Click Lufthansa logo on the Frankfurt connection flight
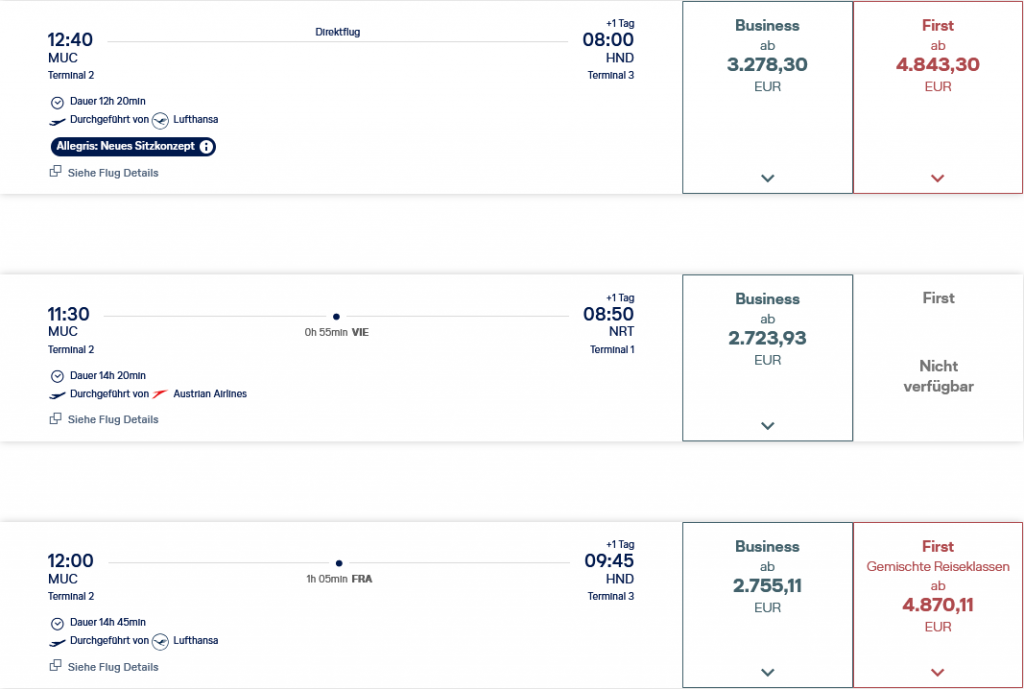1024x689 pixels. 159,641
